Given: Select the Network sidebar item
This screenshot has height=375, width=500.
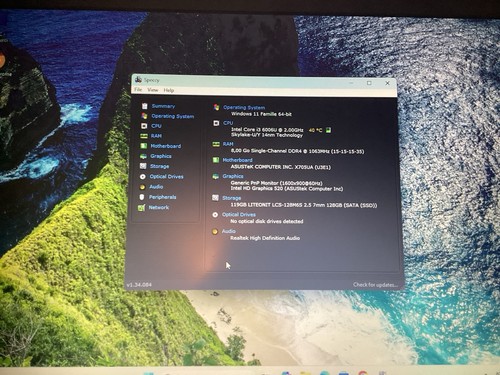Looking at the screenshot, I should coord(159,207).
